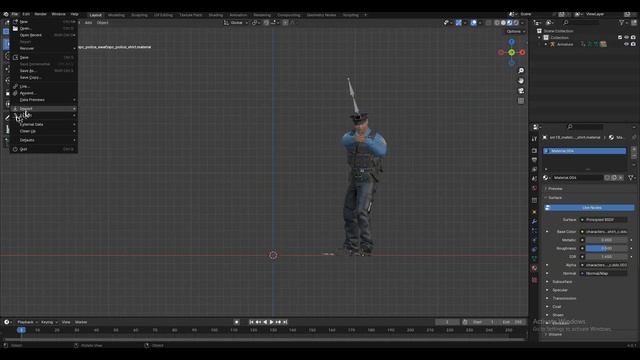
Task: Expand the Clean Up submenu
Action: coord(43,131)
